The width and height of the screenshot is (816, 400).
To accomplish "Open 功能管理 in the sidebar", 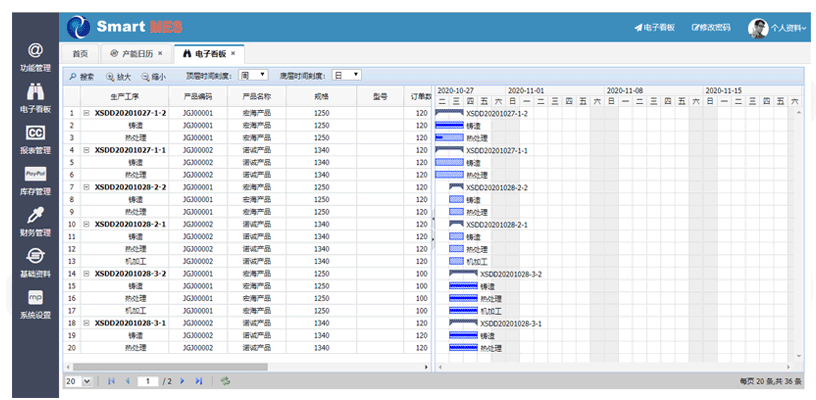I will coord(35,56).
